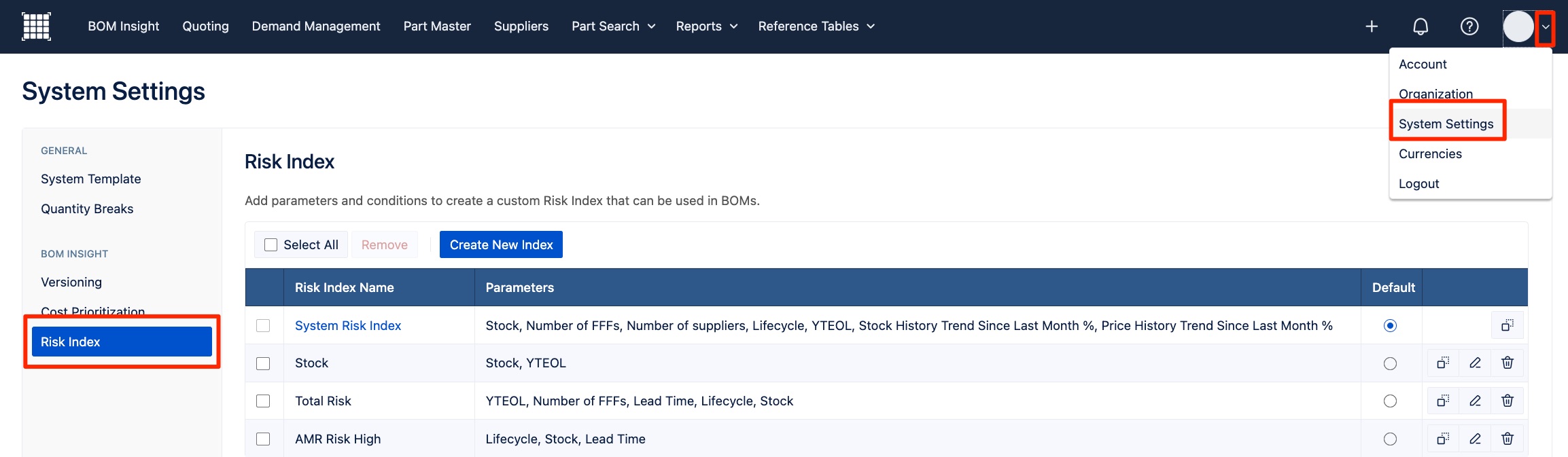Tick the checkbox for Stock row

tap(263, 363)
